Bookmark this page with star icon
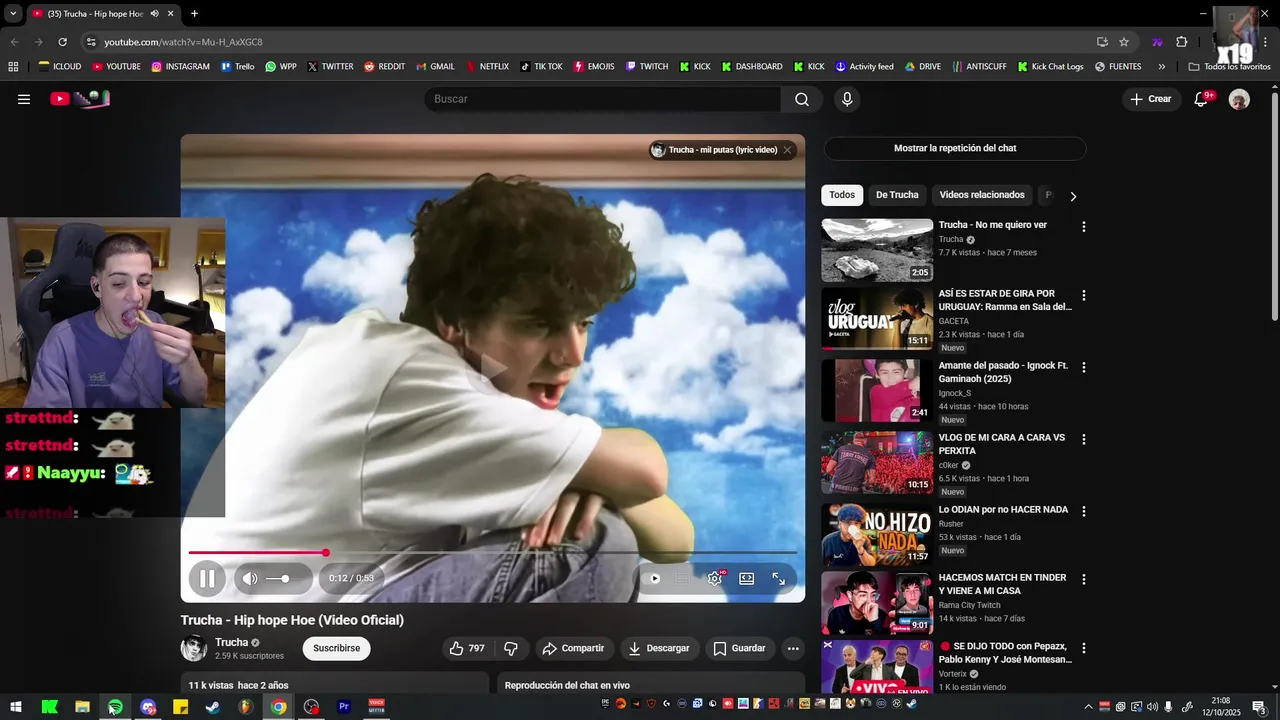1280x720 pixels. tap(1124, 42)
